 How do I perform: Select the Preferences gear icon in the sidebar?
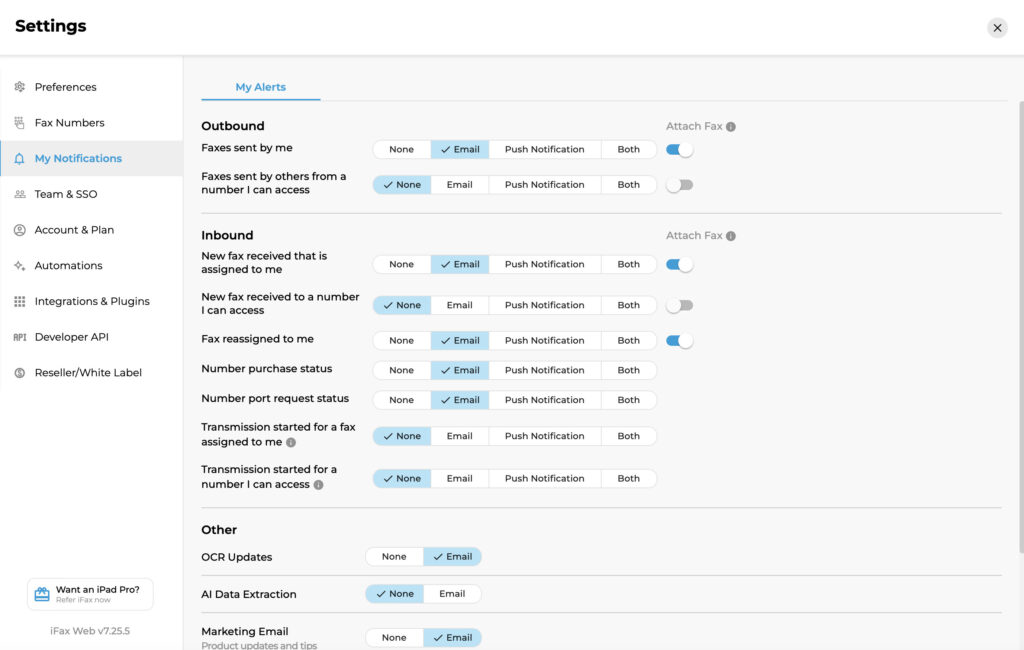[x=19, y=87]
